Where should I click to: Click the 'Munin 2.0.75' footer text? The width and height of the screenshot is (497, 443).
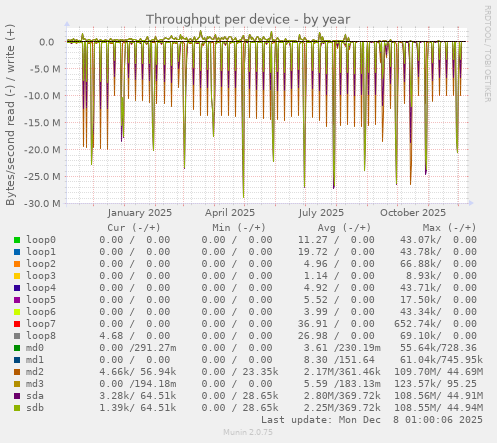point(248,433)
